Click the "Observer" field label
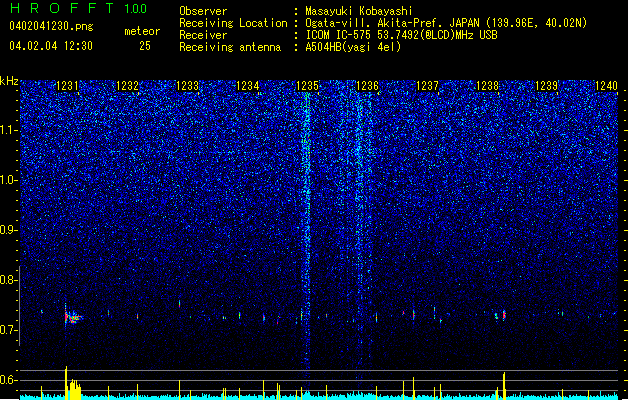The height and width of the screenshot is (400, 629). pos(203,11)
